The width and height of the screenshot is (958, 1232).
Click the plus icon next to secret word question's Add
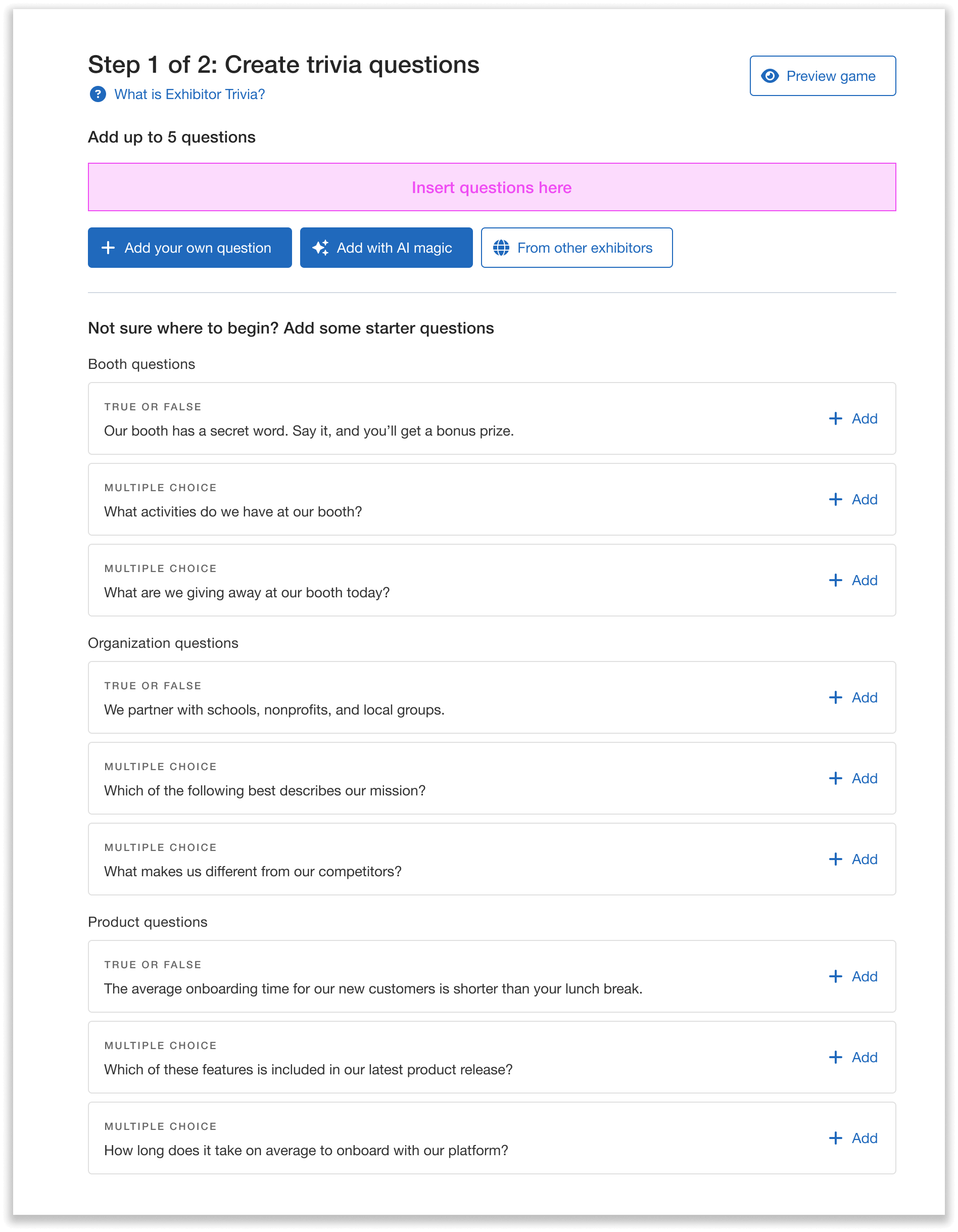pyautogui.click(x=836, y=418)
